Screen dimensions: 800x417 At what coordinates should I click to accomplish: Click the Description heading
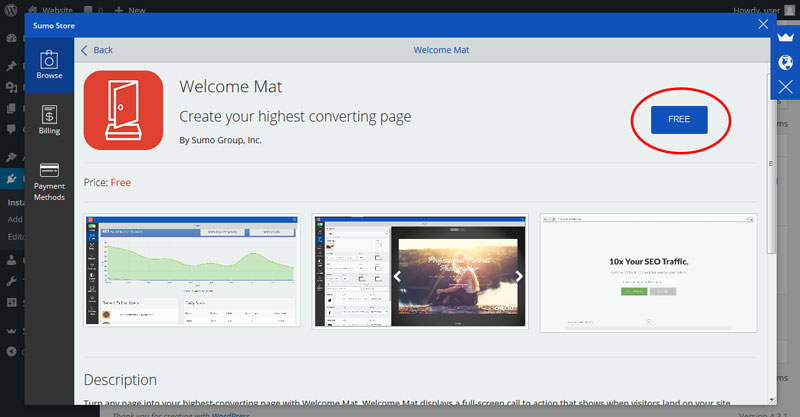(120, 380)
